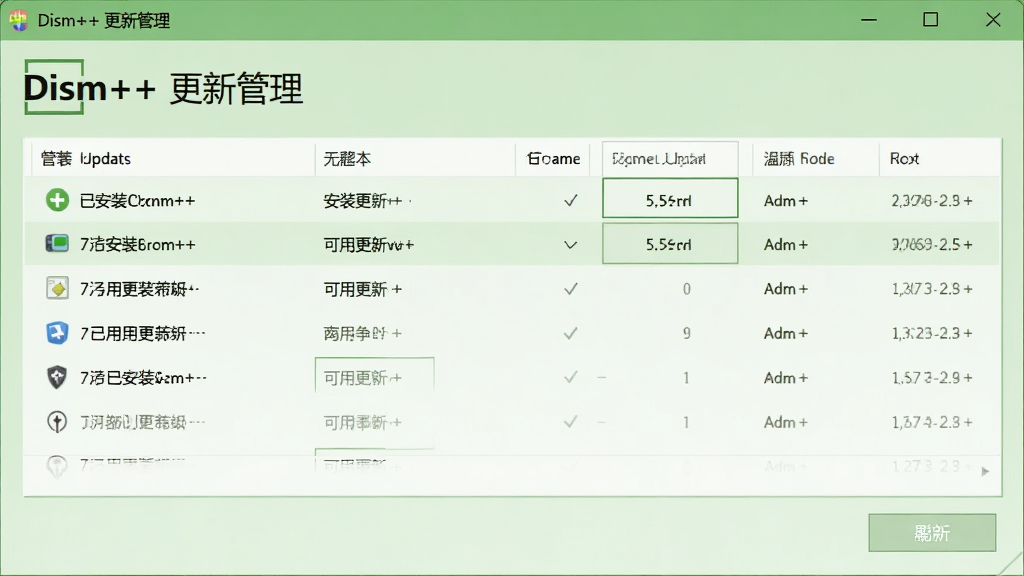This screenshot has height=576, width=1024.
Task: Expand the chevron in the Brom++ row
Action: pyautogui.click(x=571, y=245)
